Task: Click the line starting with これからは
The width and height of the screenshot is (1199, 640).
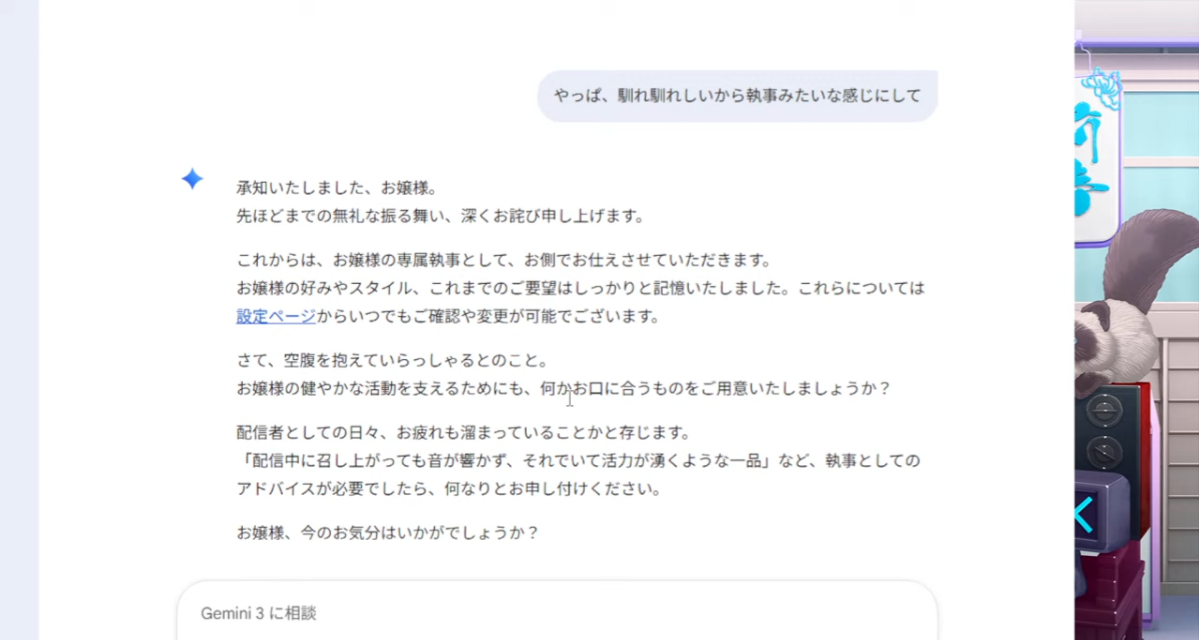Action: pyautogui.click(x=503, y=260)
